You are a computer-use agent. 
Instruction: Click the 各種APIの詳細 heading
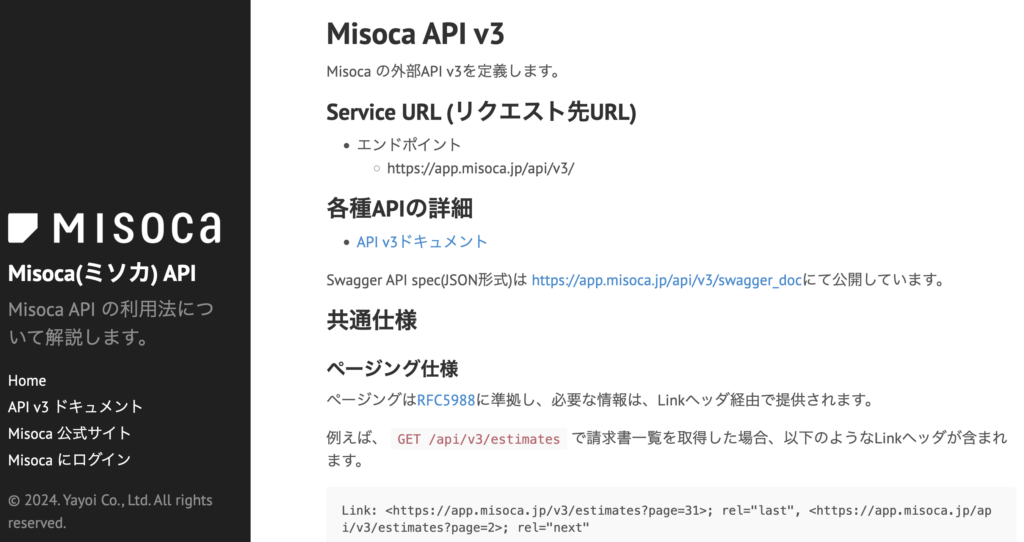tap(399, 208)
